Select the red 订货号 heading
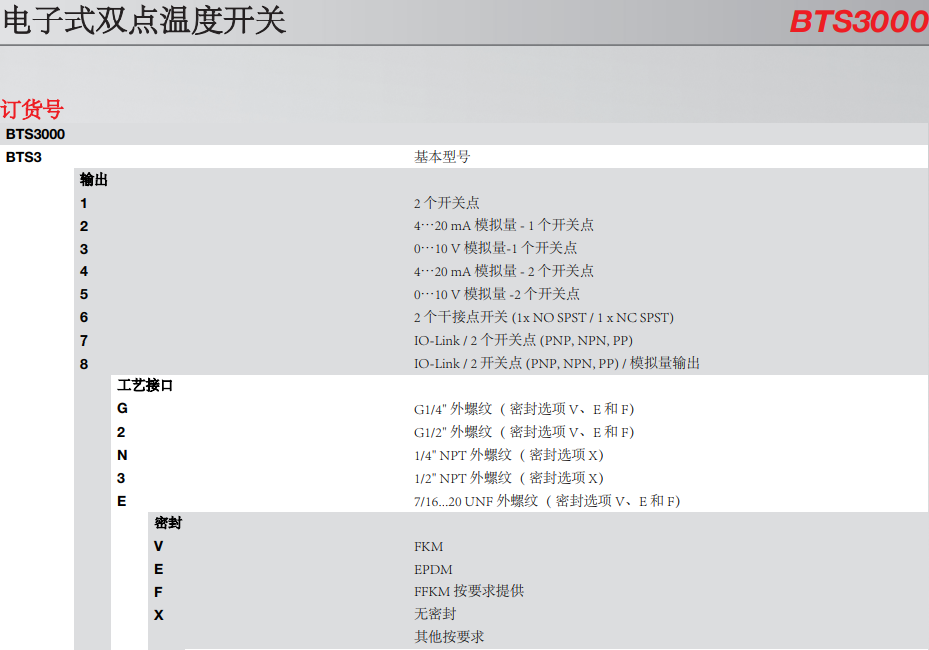This screenshot has height=650, width=929. [x=32, y=109]
